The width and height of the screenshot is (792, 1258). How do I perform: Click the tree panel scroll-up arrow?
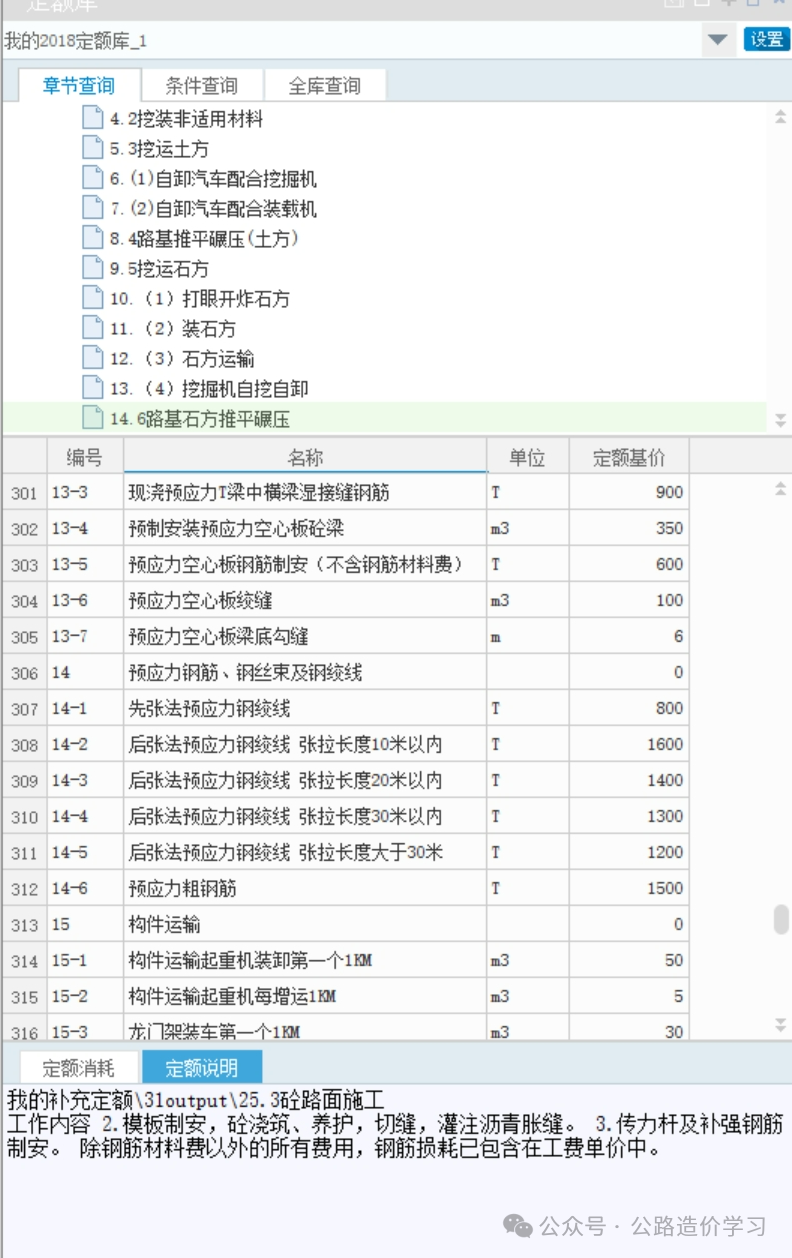(780, 117)
